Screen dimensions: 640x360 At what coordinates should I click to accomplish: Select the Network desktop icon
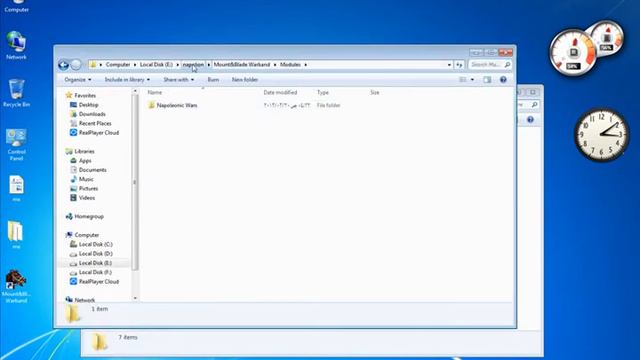coord(16,45)
